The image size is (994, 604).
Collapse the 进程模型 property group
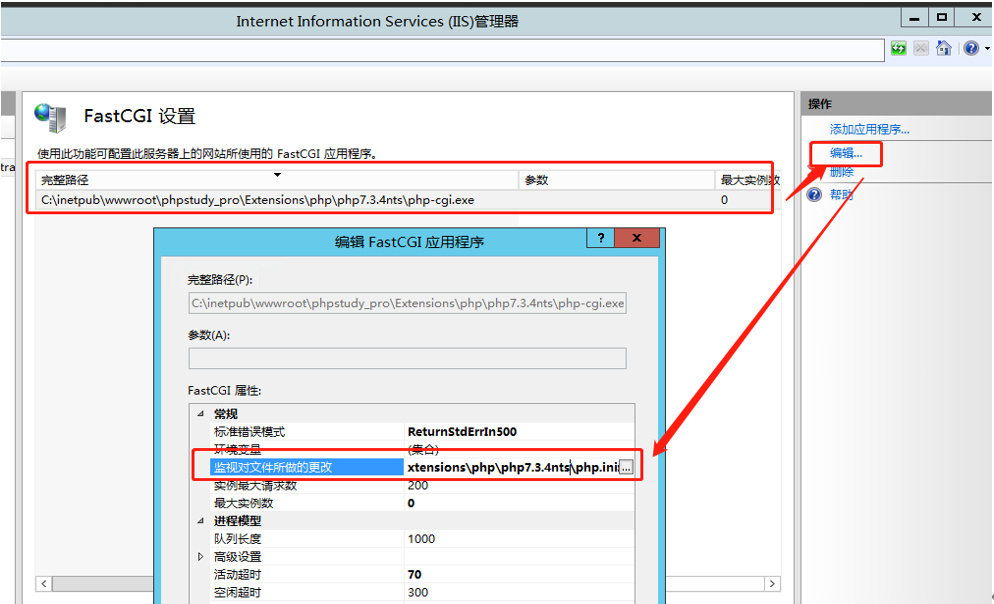[200, 521]
